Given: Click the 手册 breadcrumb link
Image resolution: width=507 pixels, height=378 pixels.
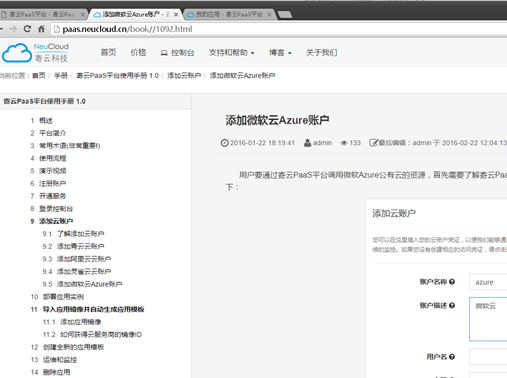Looking at the screenshot, I should click(x=61, y=76).
